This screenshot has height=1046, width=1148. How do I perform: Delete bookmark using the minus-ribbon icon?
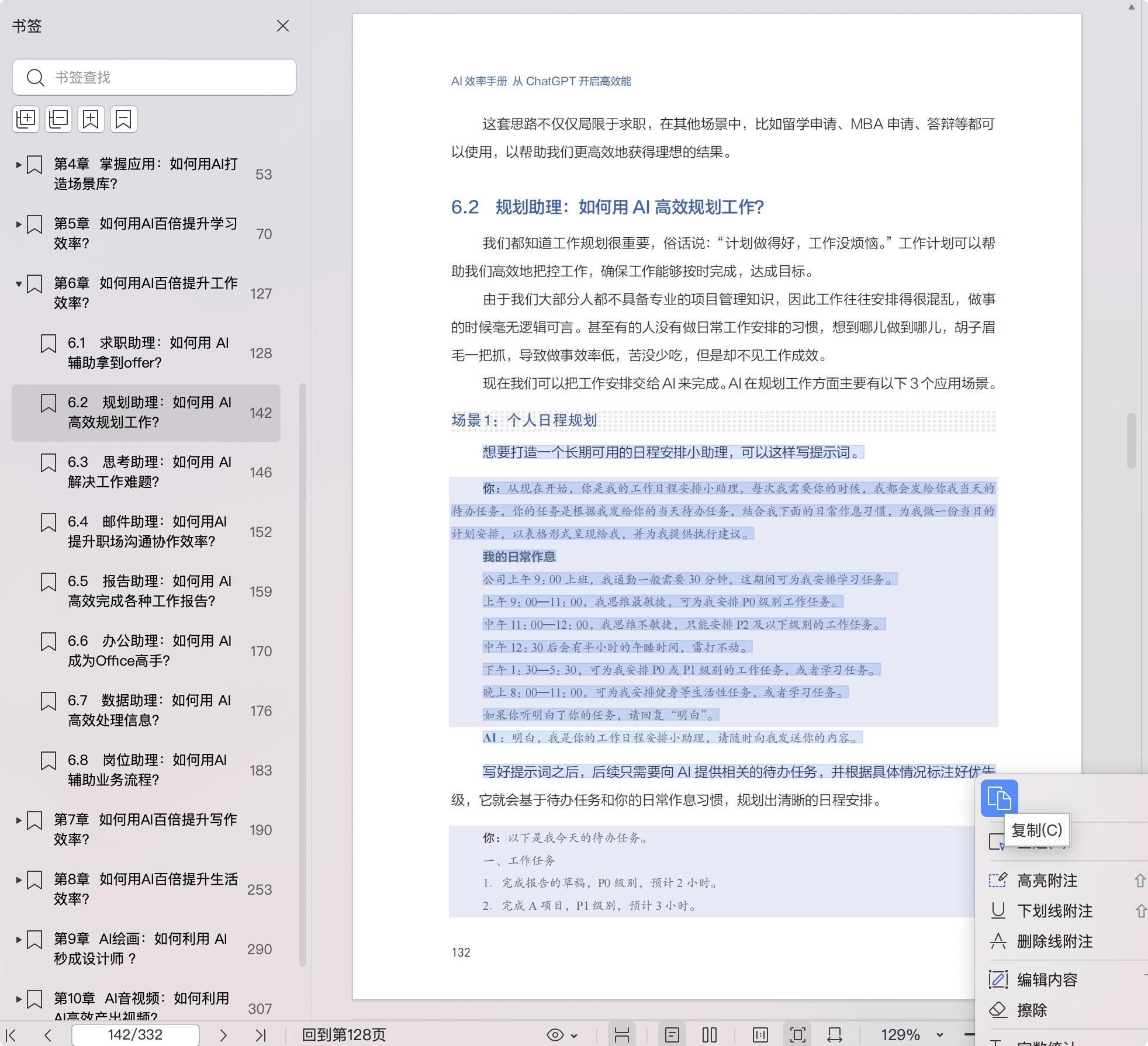point(123,119)
